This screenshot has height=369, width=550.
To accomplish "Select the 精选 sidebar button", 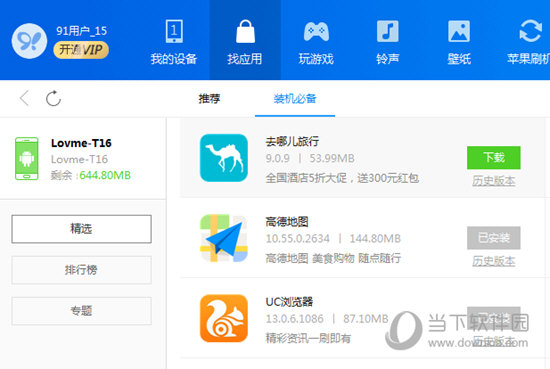I will (x=81, y=229).
